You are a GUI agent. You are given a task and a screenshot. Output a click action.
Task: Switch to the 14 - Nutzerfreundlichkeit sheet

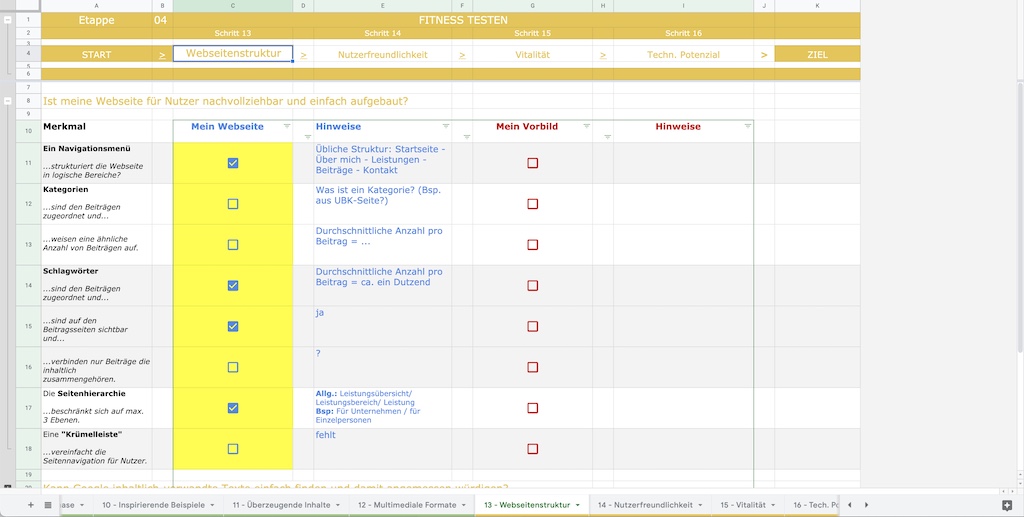click(645, 505)
